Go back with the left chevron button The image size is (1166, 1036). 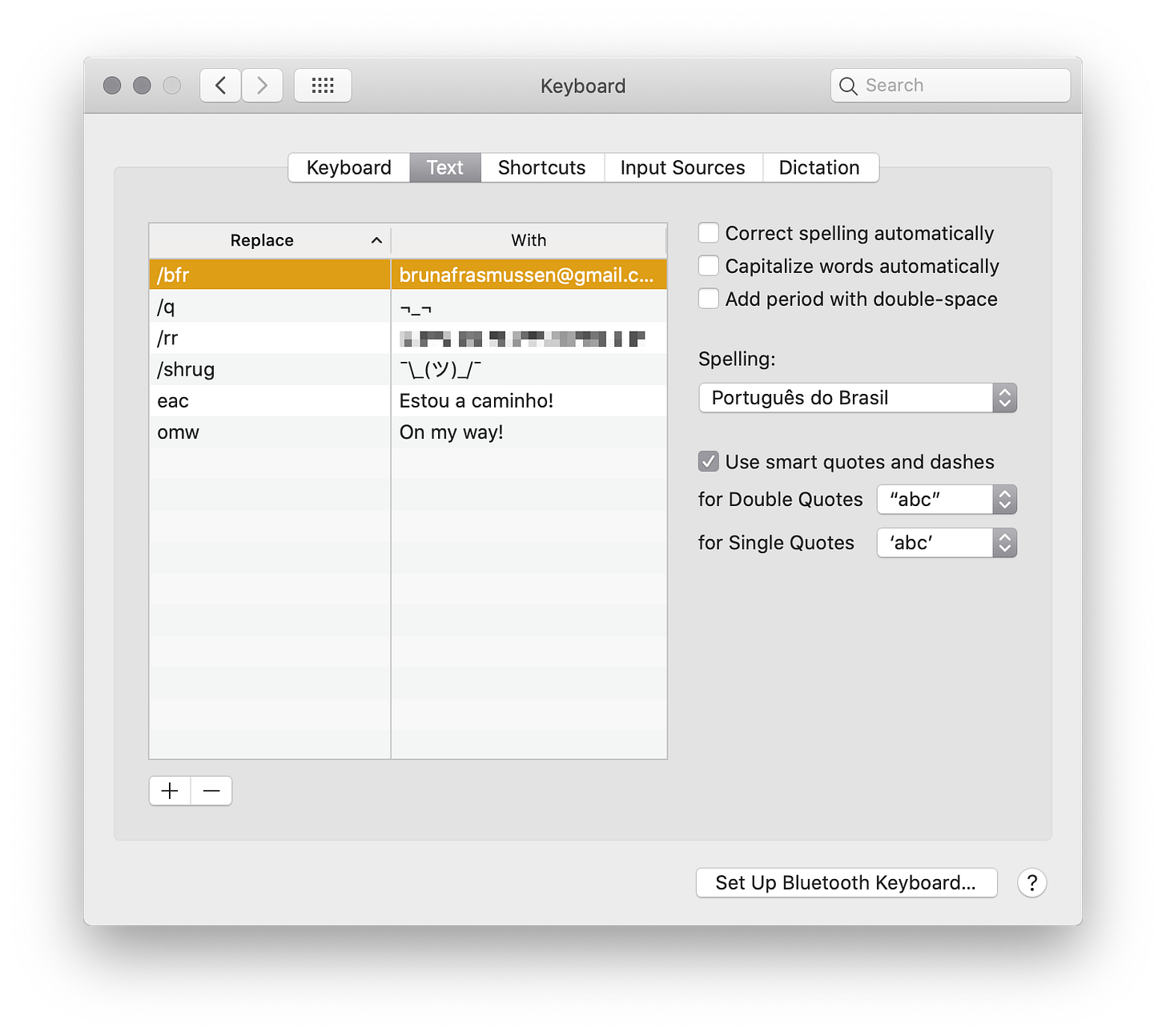click(220, 85)
